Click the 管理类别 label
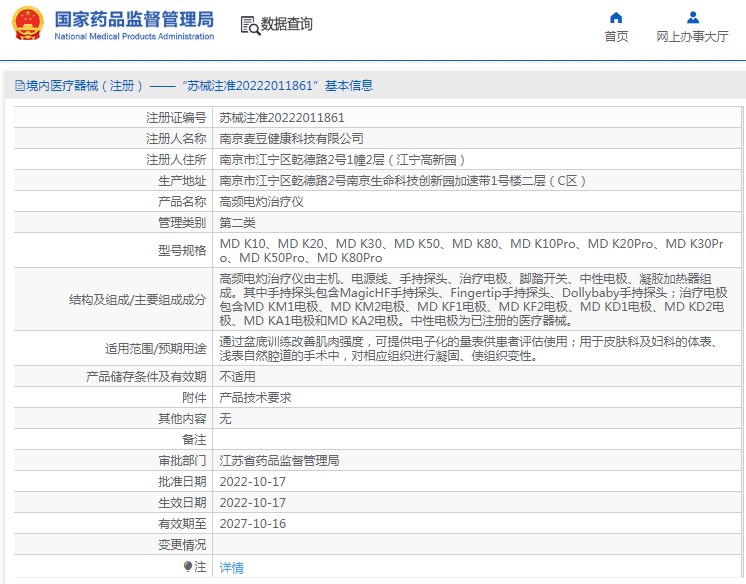This screenshot has width=746, height=584. (x=182, y=223)
